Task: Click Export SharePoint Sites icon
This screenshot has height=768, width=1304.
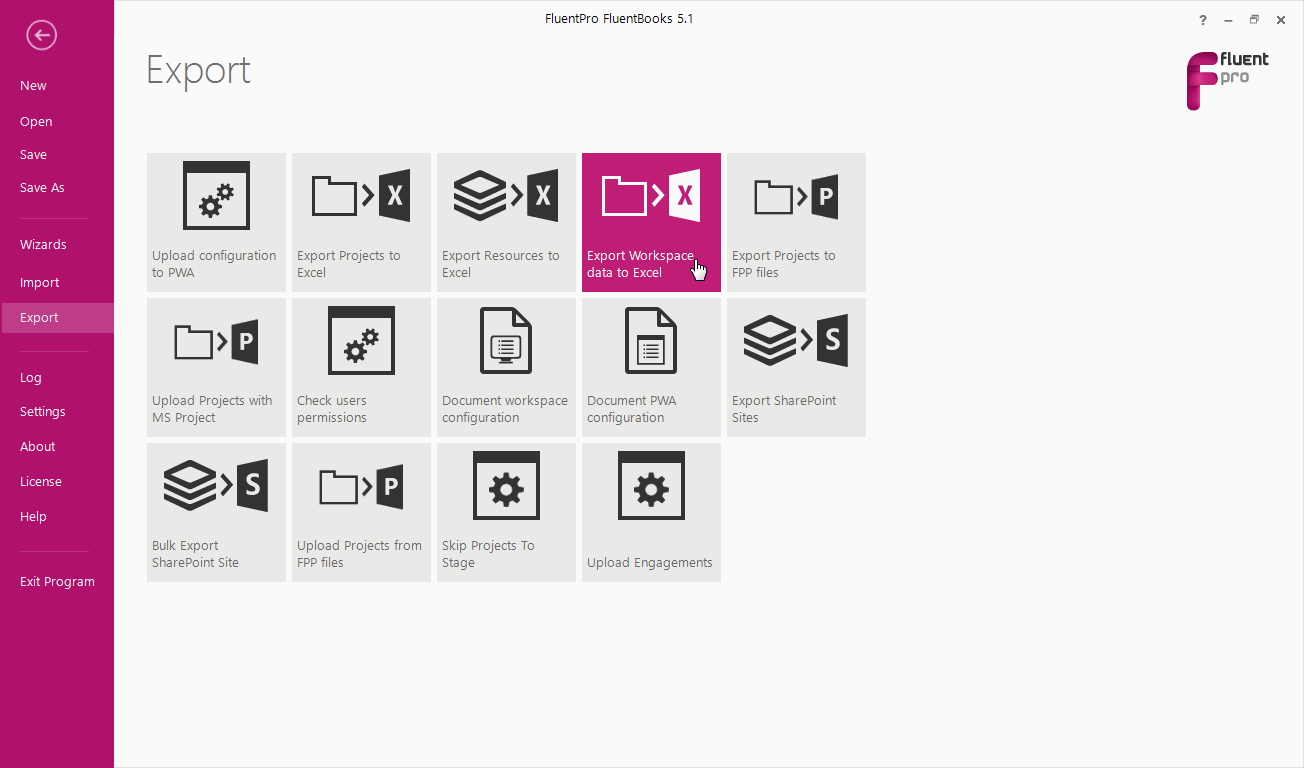Action: click(x=796, y=341)
